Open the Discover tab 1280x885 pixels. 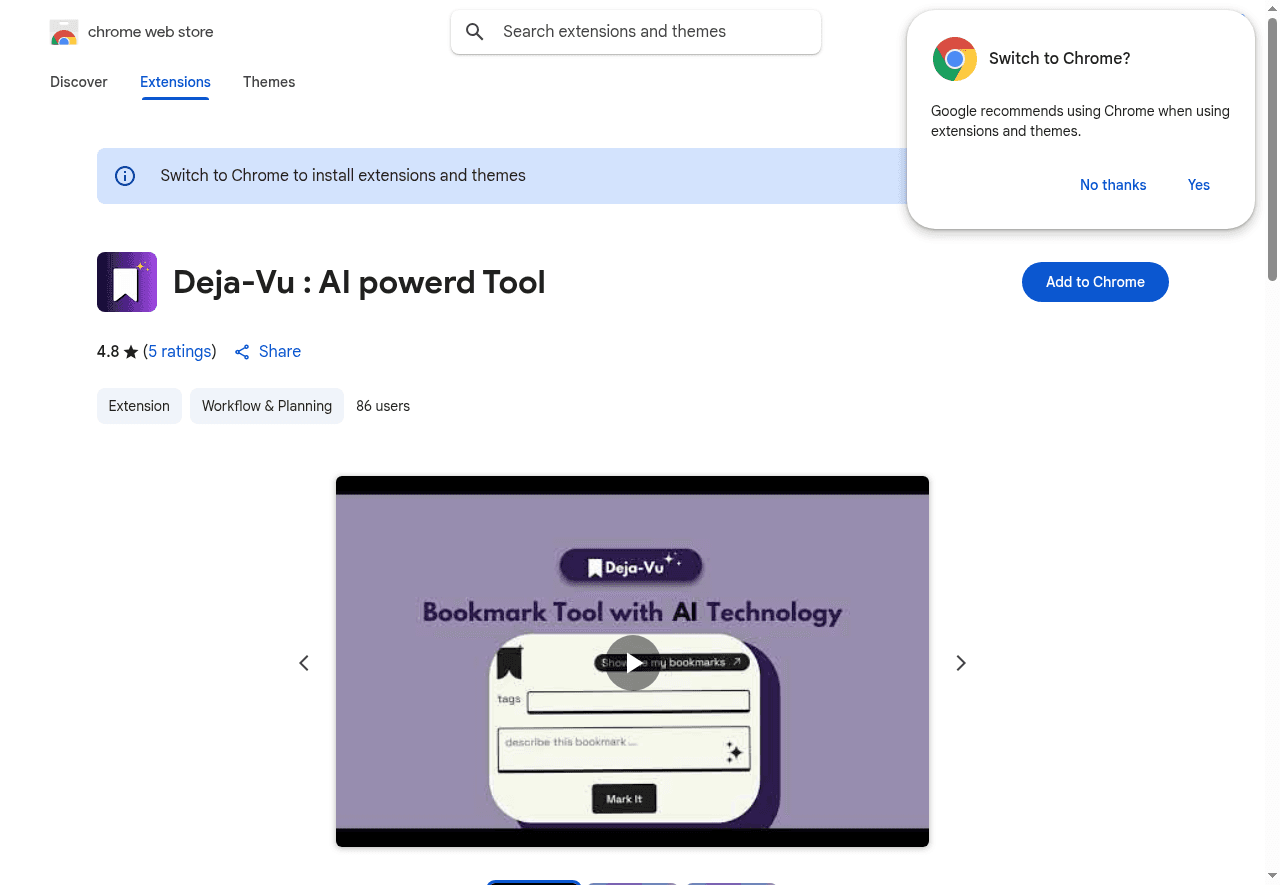tap(79, 82)
